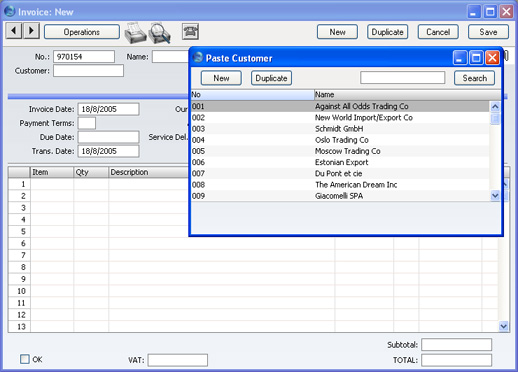Select customer 001 Against All Odds Trading Co
This screenshot has width=518, height=372.
[340, 106]
